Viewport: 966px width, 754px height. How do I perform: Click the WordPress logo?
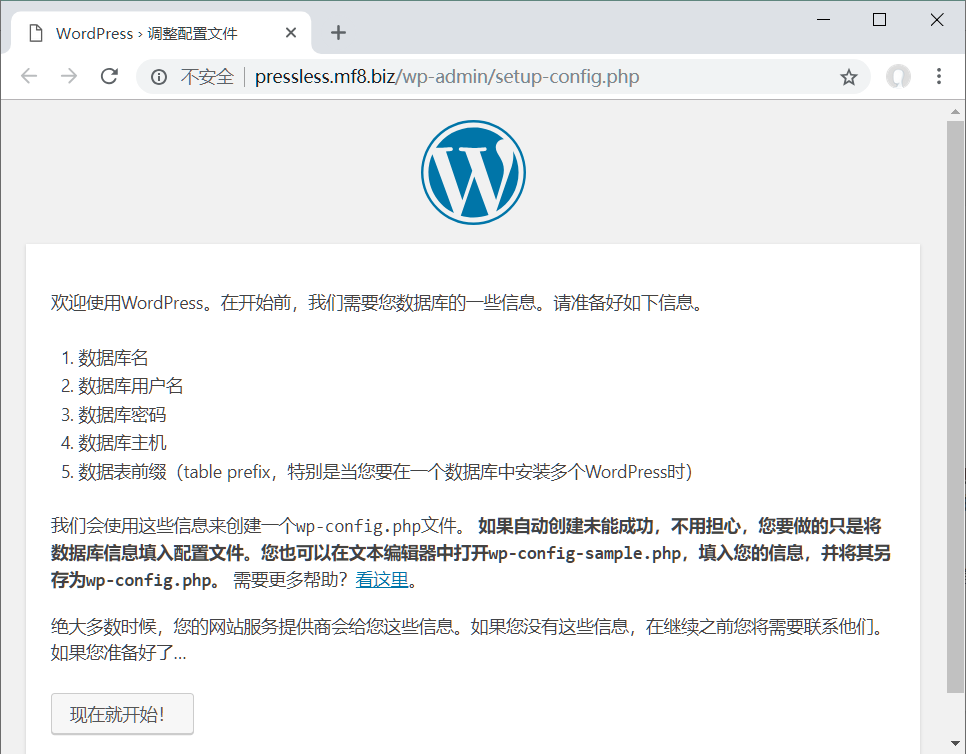tap(473, 172)
